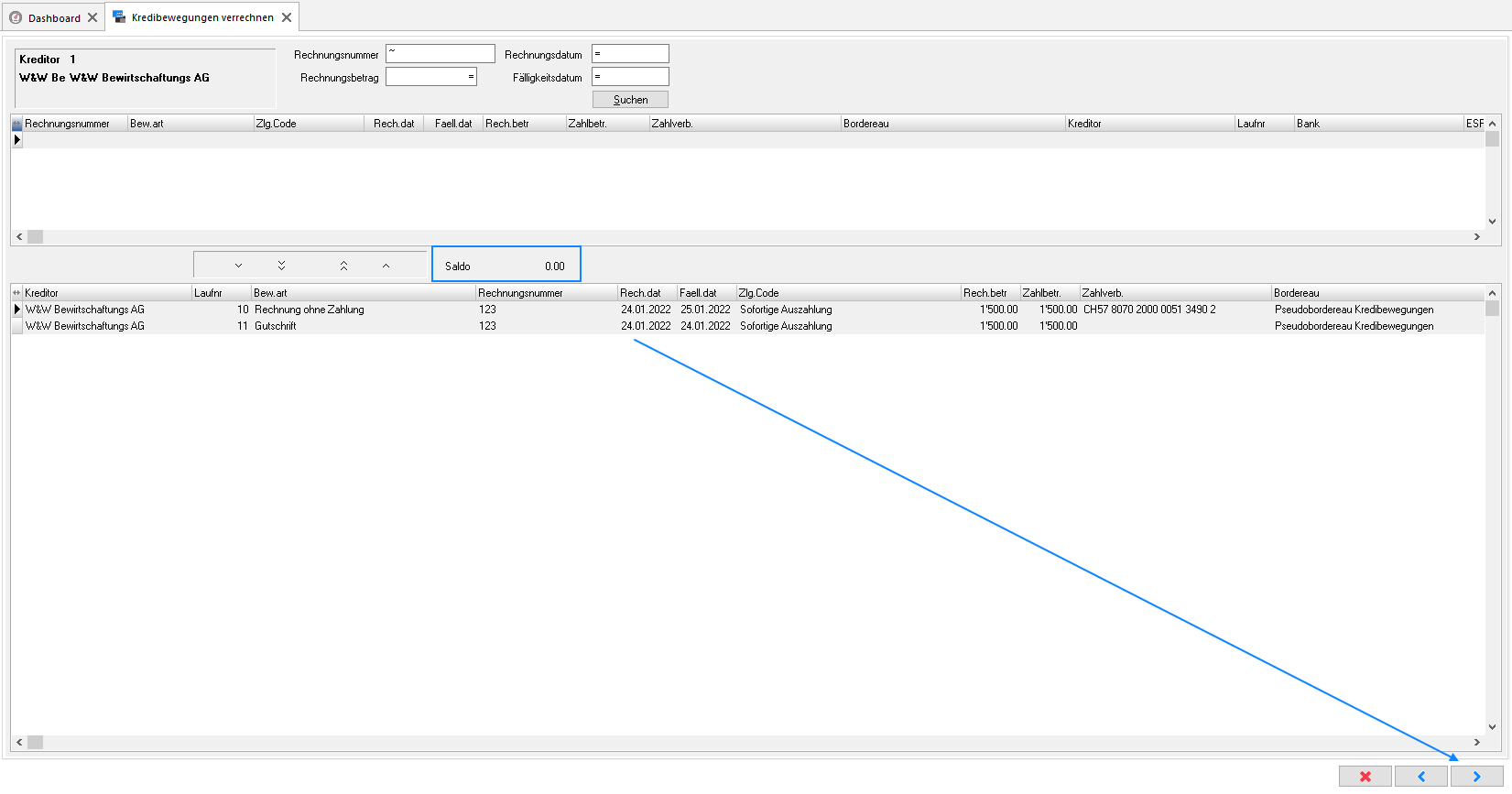Click the upper table's horizontal scroll left arrow

(x=19, y=236)
